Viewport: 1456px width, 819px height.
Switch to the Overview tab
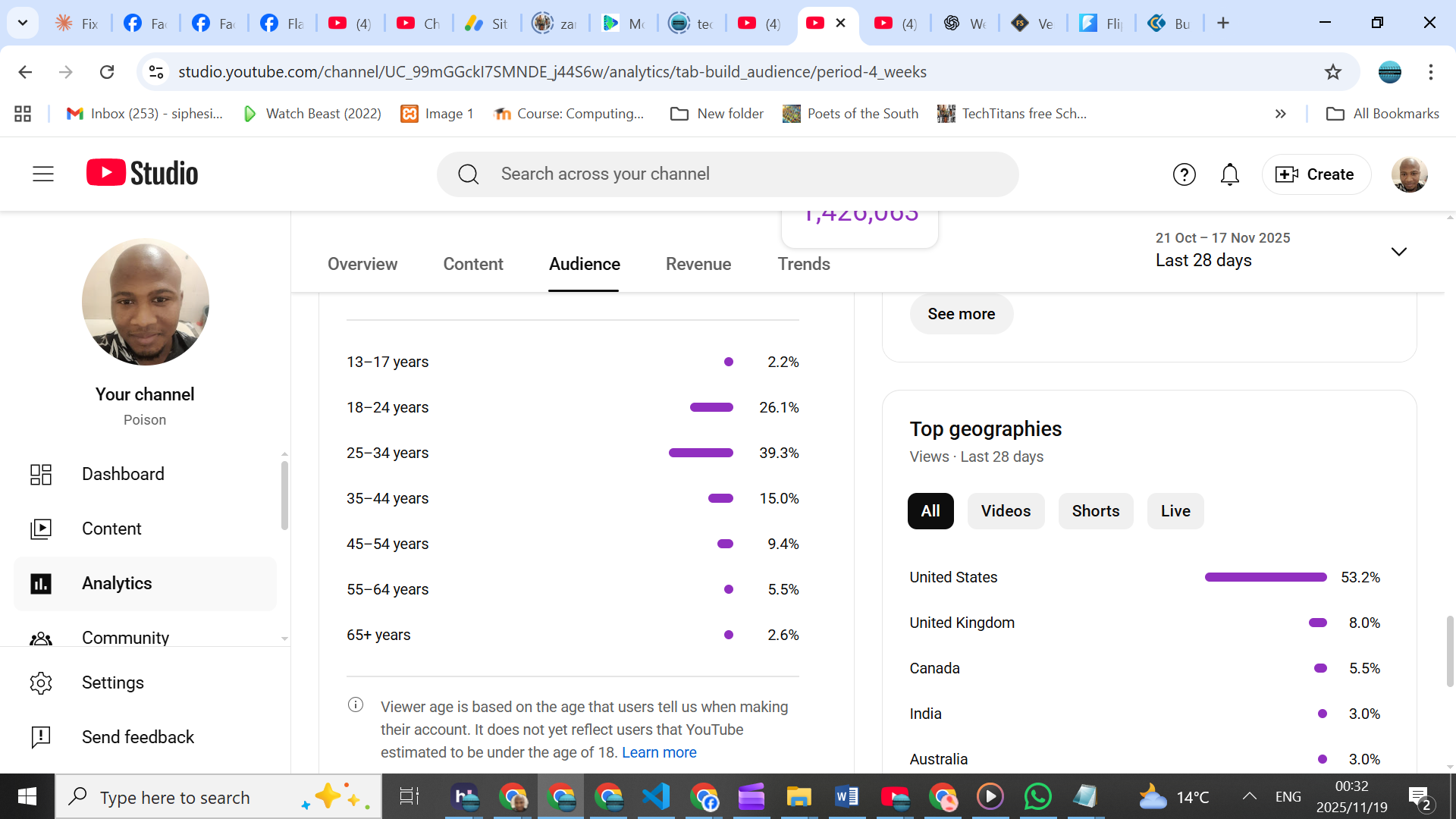362,264
